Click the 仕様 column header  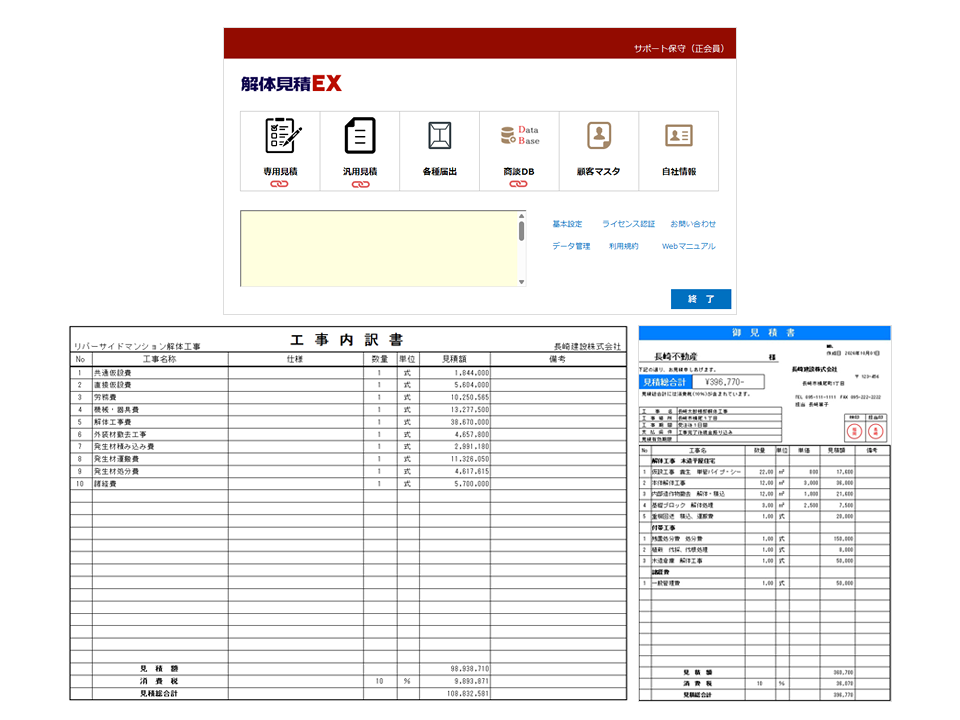295,359
